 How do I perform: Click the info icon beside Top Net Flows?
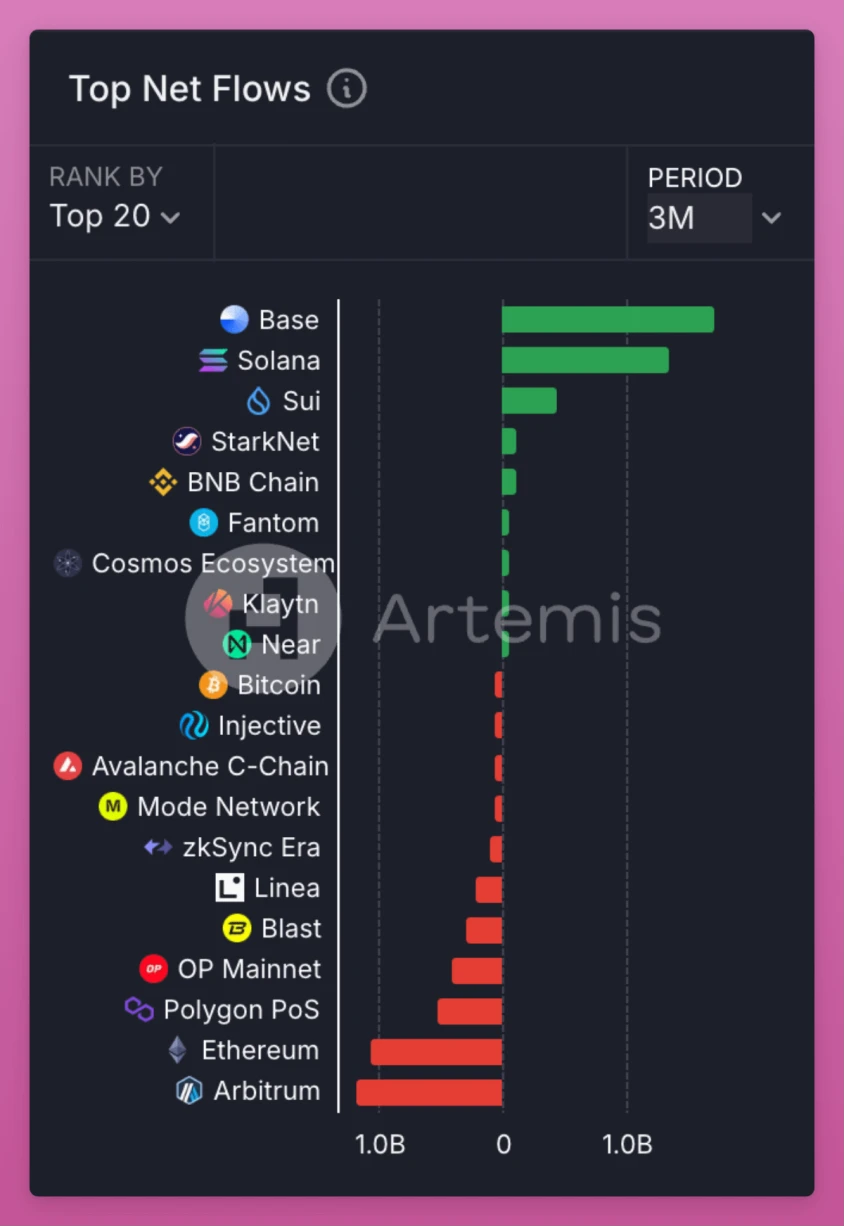(x=347, y=89)
